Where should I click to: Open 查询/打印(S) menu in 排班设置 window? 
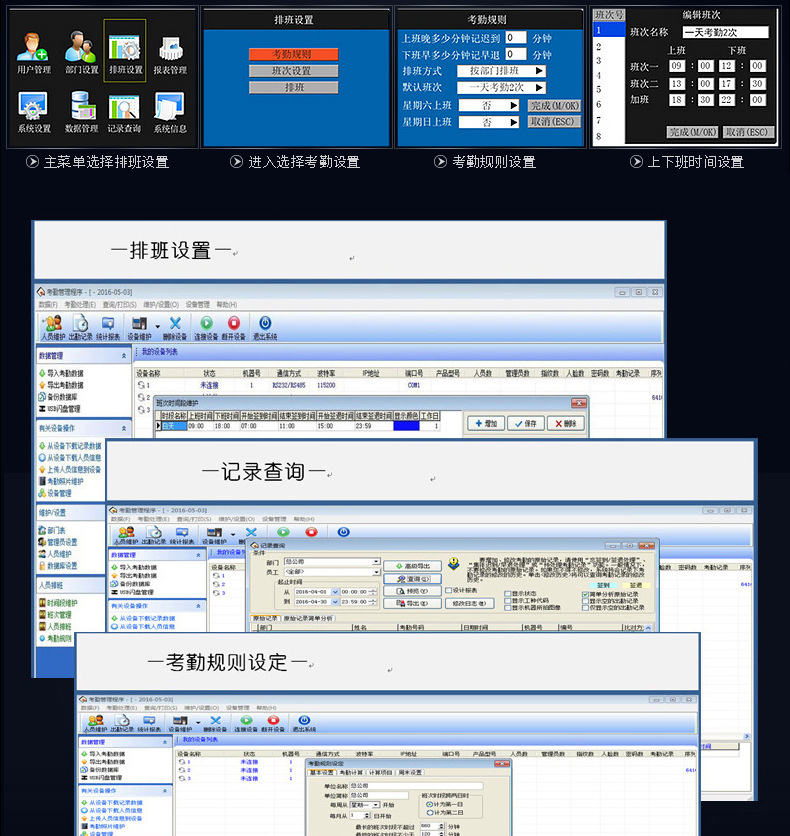point(119,304)
